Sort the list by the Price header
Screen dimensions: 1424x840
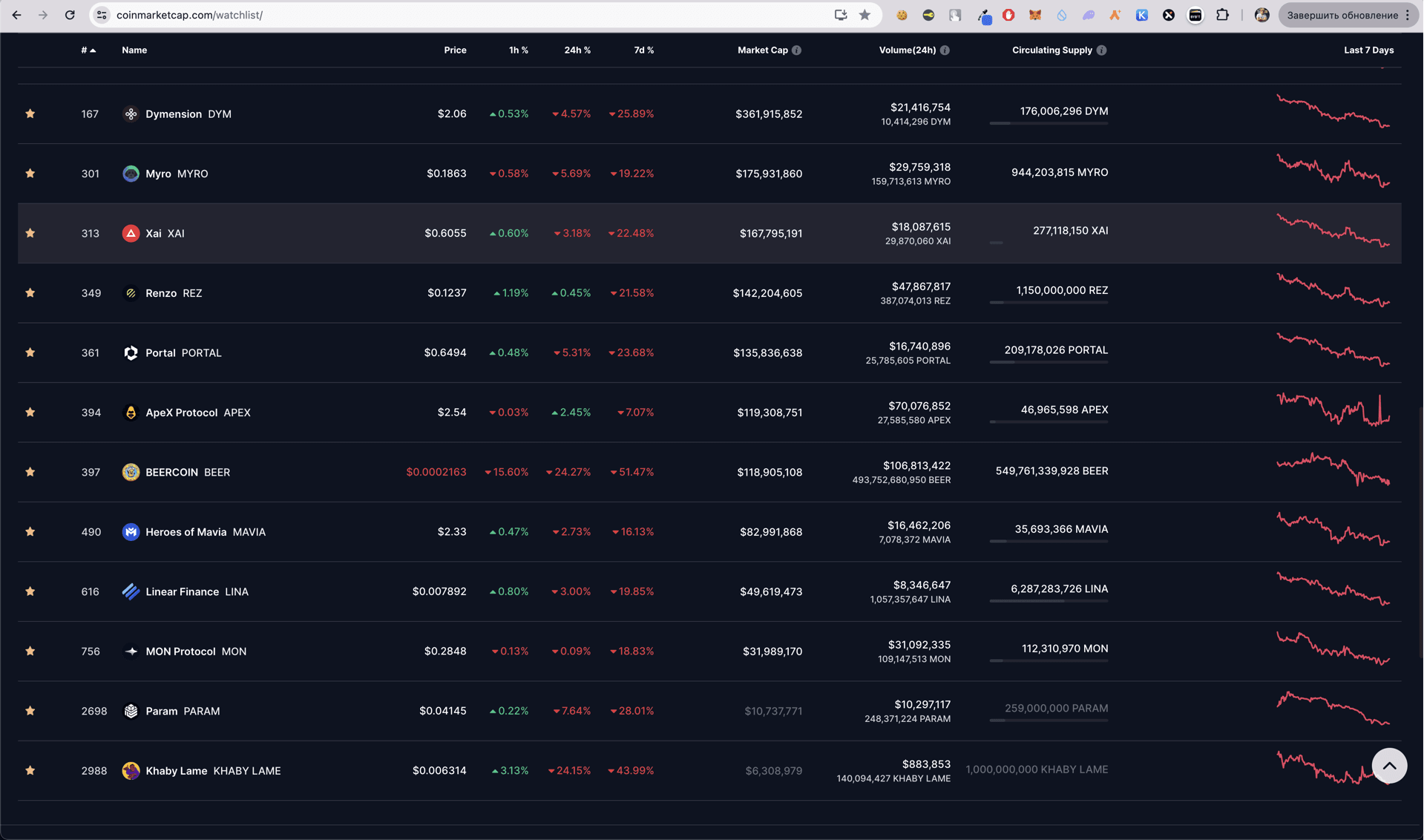[455, 50]
